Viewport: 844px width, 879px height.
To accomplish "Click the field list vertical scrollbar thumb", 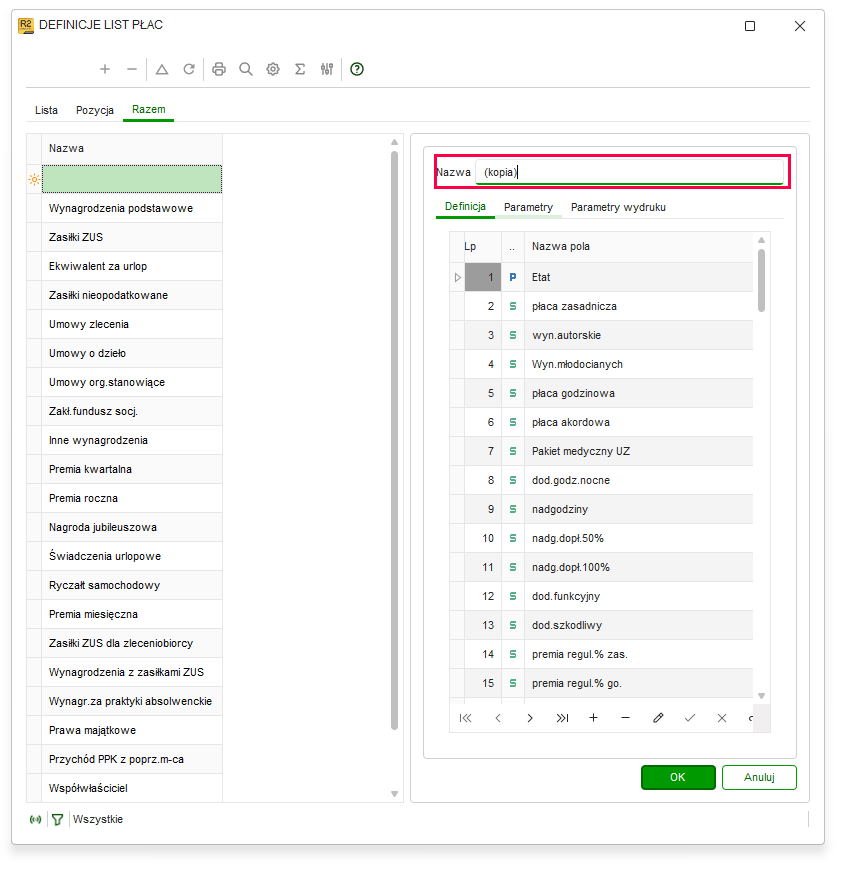I will [x=761, y=281].
